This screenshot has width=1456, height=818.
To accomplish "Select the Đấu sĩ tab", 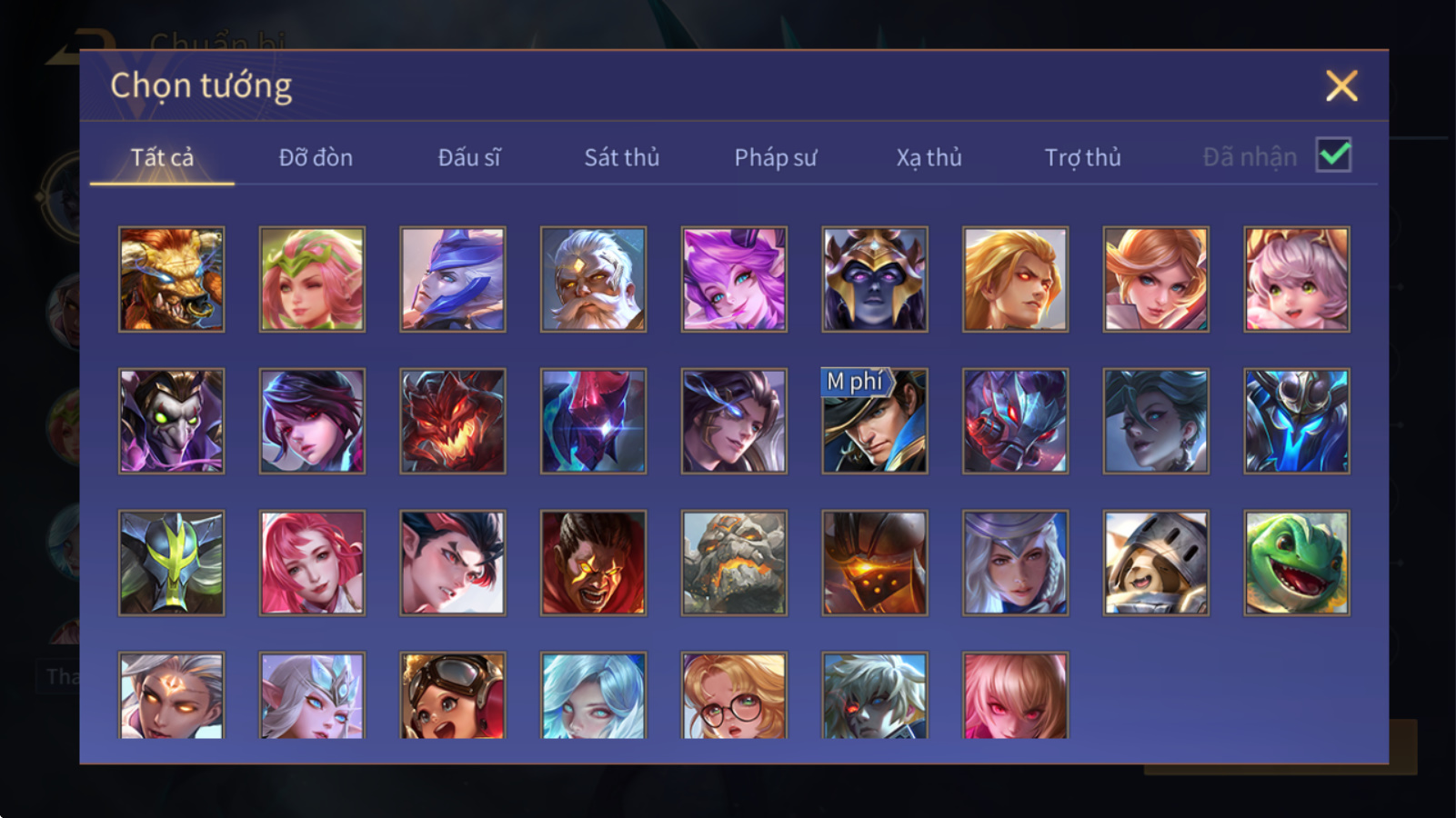I will (x=469, y=157).
